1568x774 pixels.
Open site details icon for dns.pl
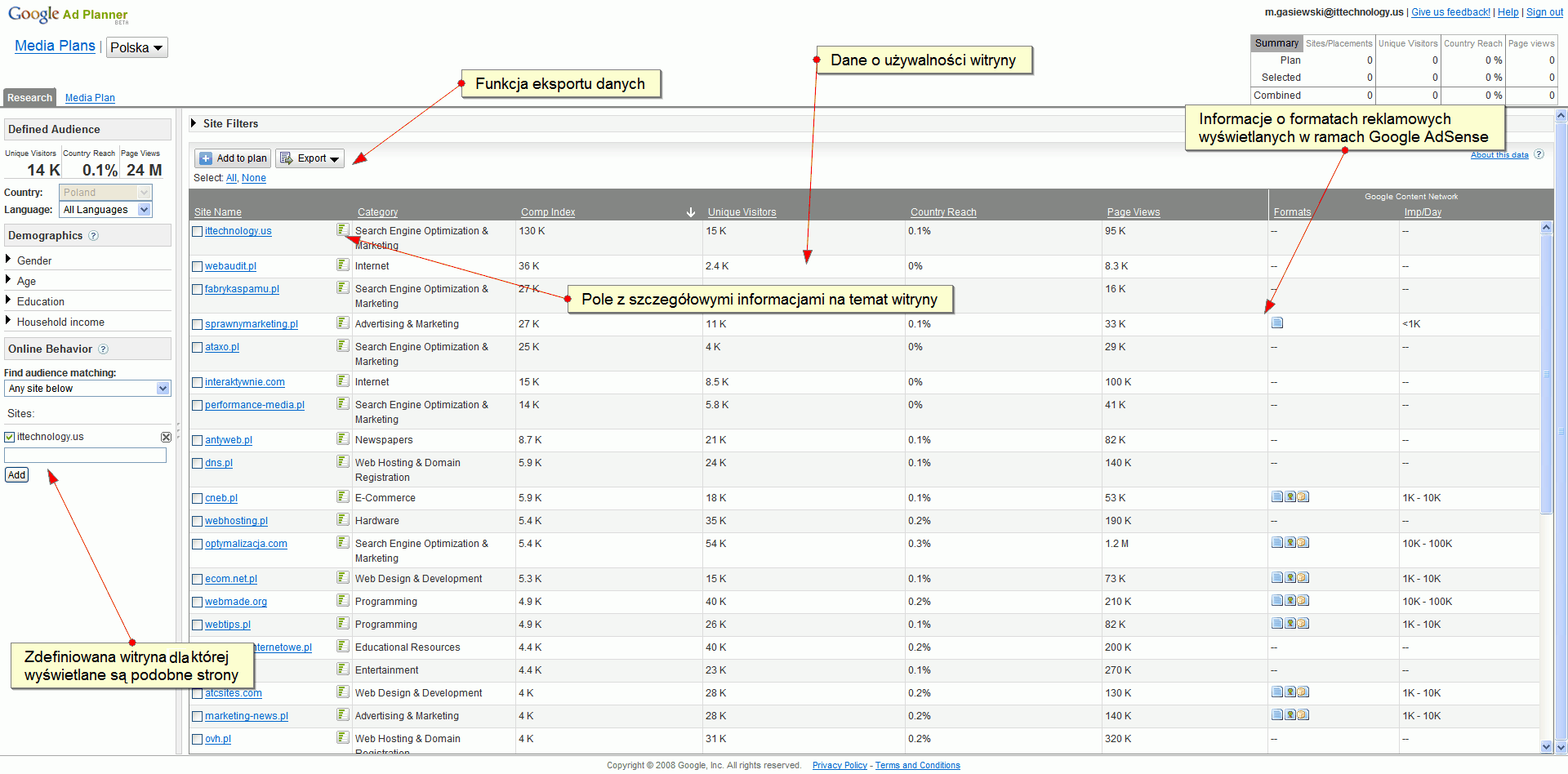point(343,461)
